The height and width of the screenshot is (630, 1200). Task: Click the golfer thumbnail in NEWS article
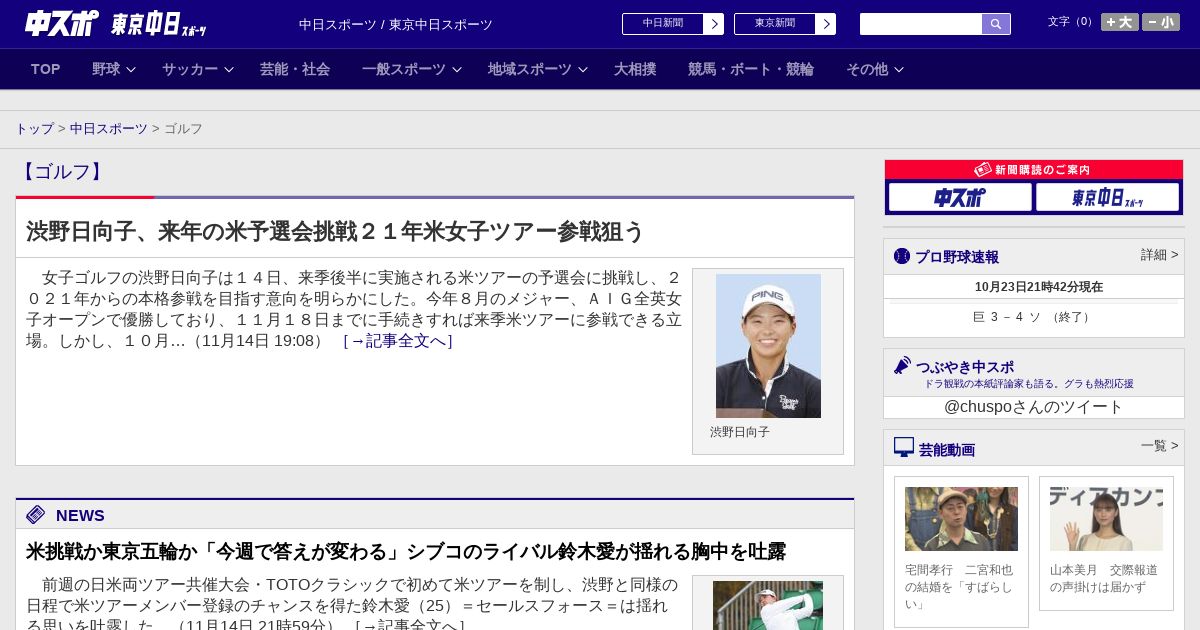pyautogui.click(x=768, y=605)
